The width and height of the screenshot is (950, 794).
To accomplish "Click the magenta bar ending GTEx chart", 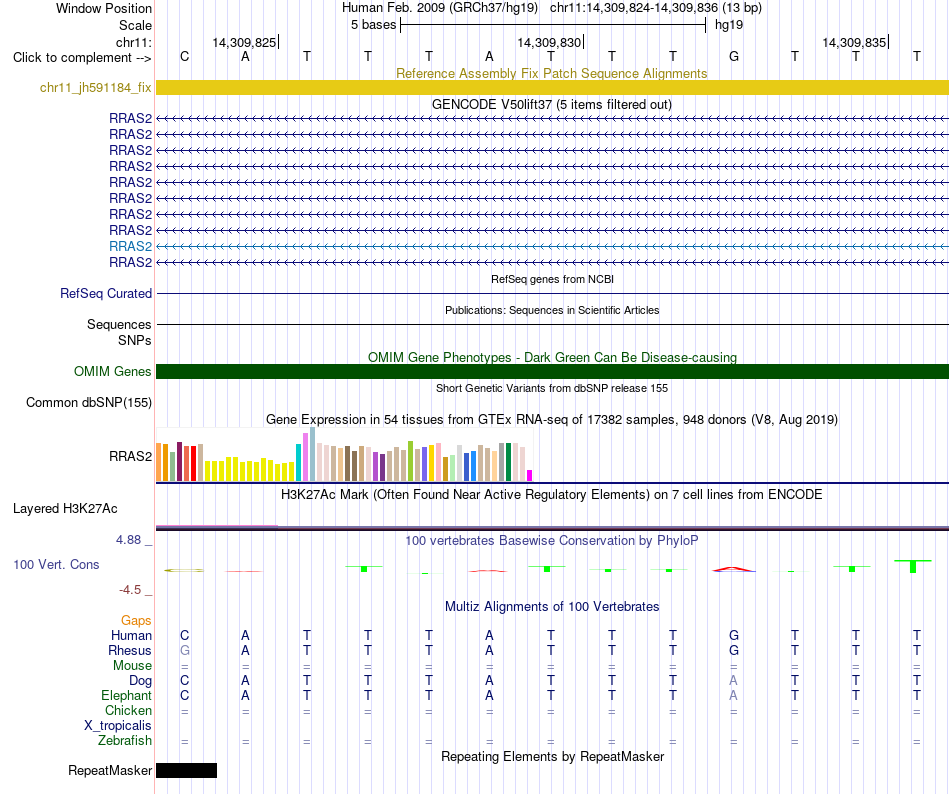I will (529, 475).
